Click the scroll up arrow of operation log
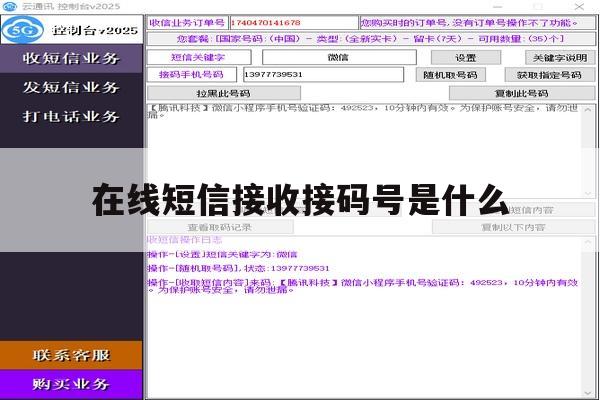The width and height of the screenshot is (600, 400). click(x=588, y=242)
